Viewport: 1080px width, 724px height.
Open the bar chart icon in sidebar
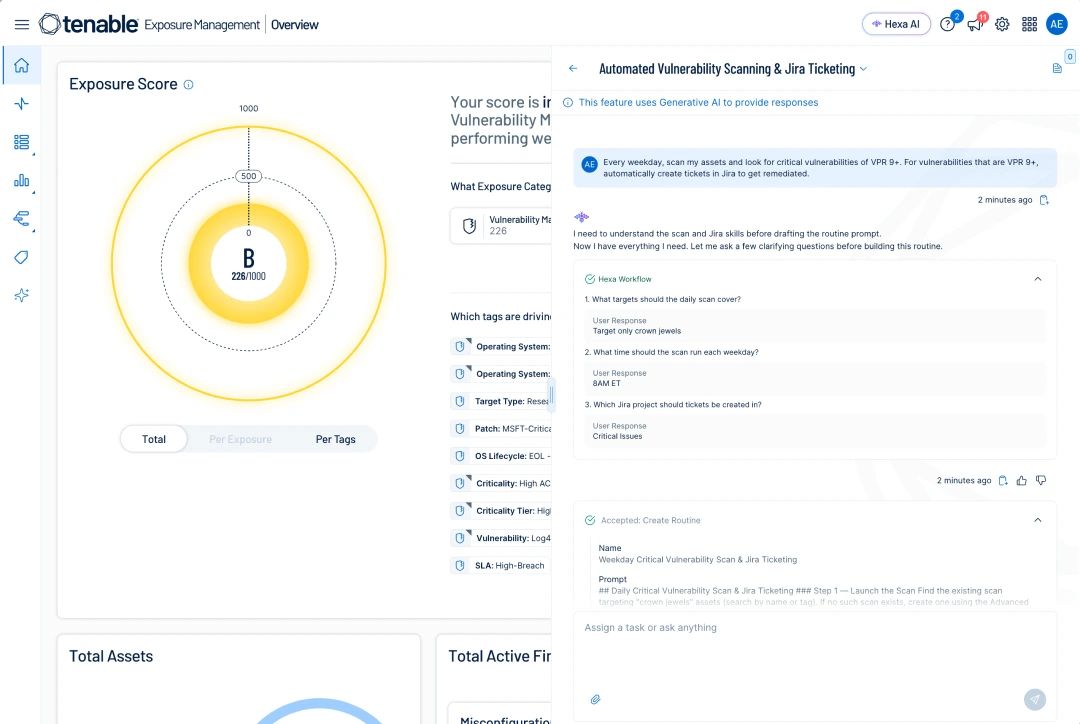click(21, 180)
